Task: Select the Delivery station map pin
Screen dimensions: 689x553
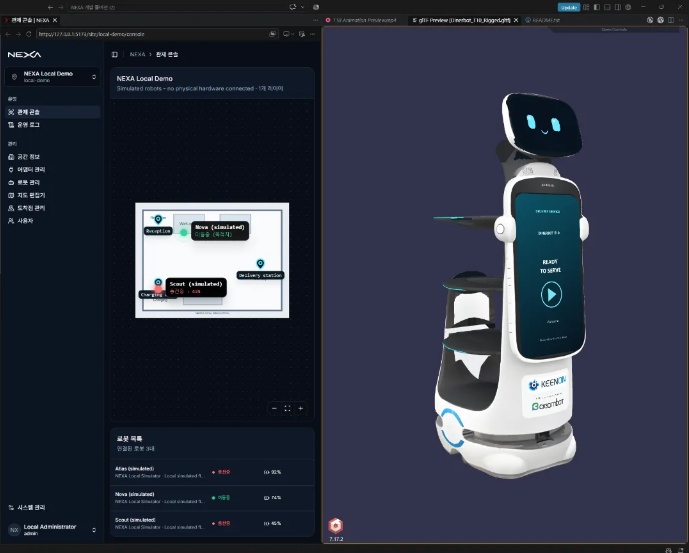Action: (x=260, y=264)
